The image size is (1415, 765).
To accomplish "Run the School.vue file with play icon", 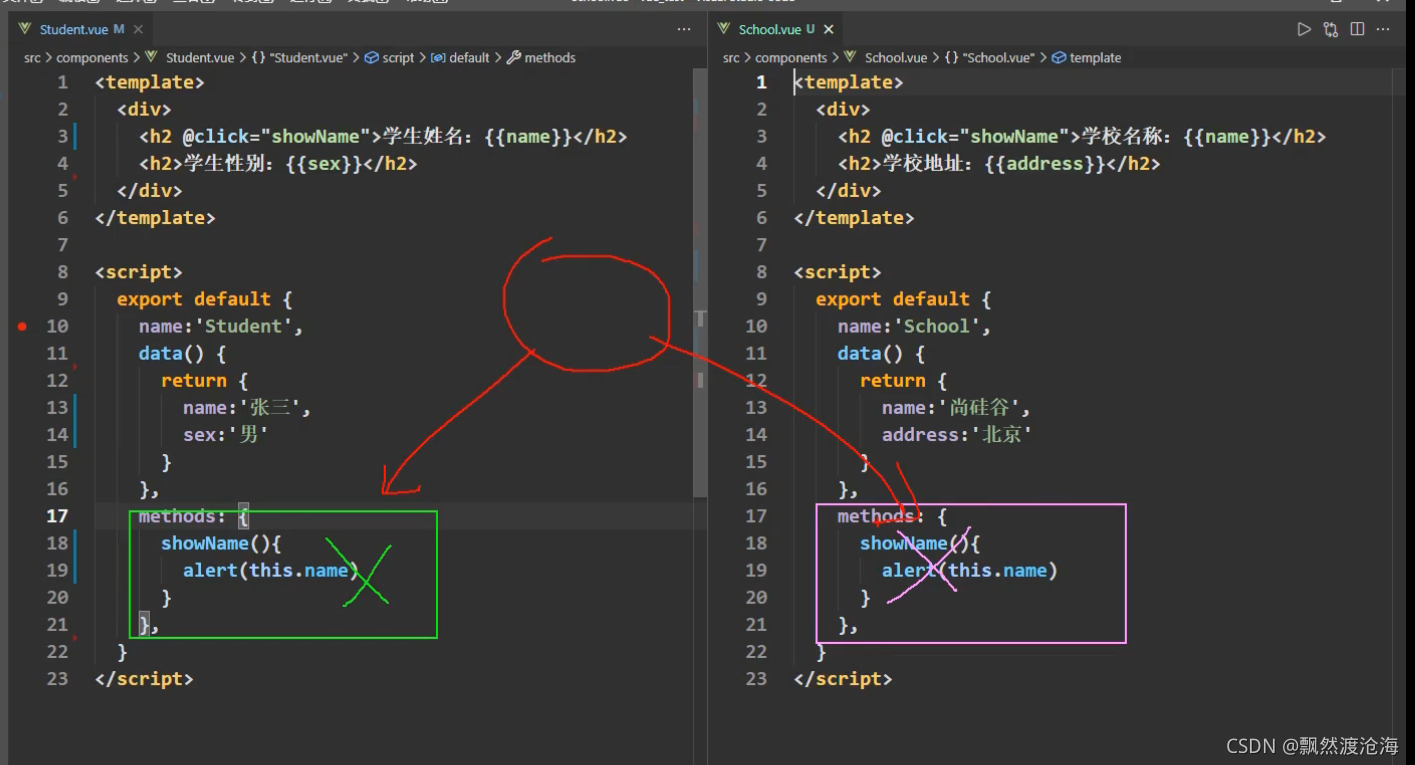I will [x=1304, y=29].
